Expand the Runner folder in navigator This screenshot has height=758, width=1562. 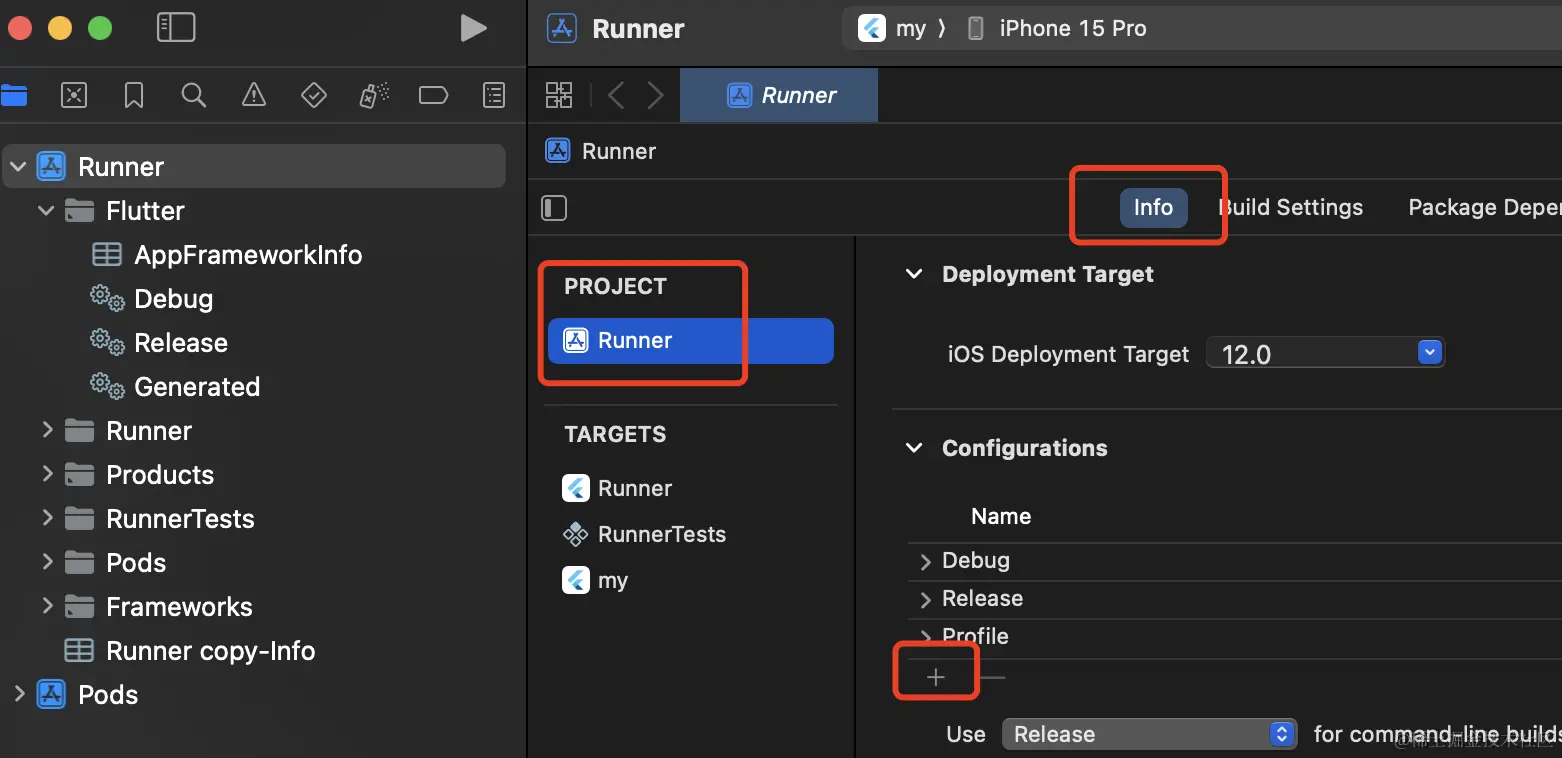click(x=46, y=430)
